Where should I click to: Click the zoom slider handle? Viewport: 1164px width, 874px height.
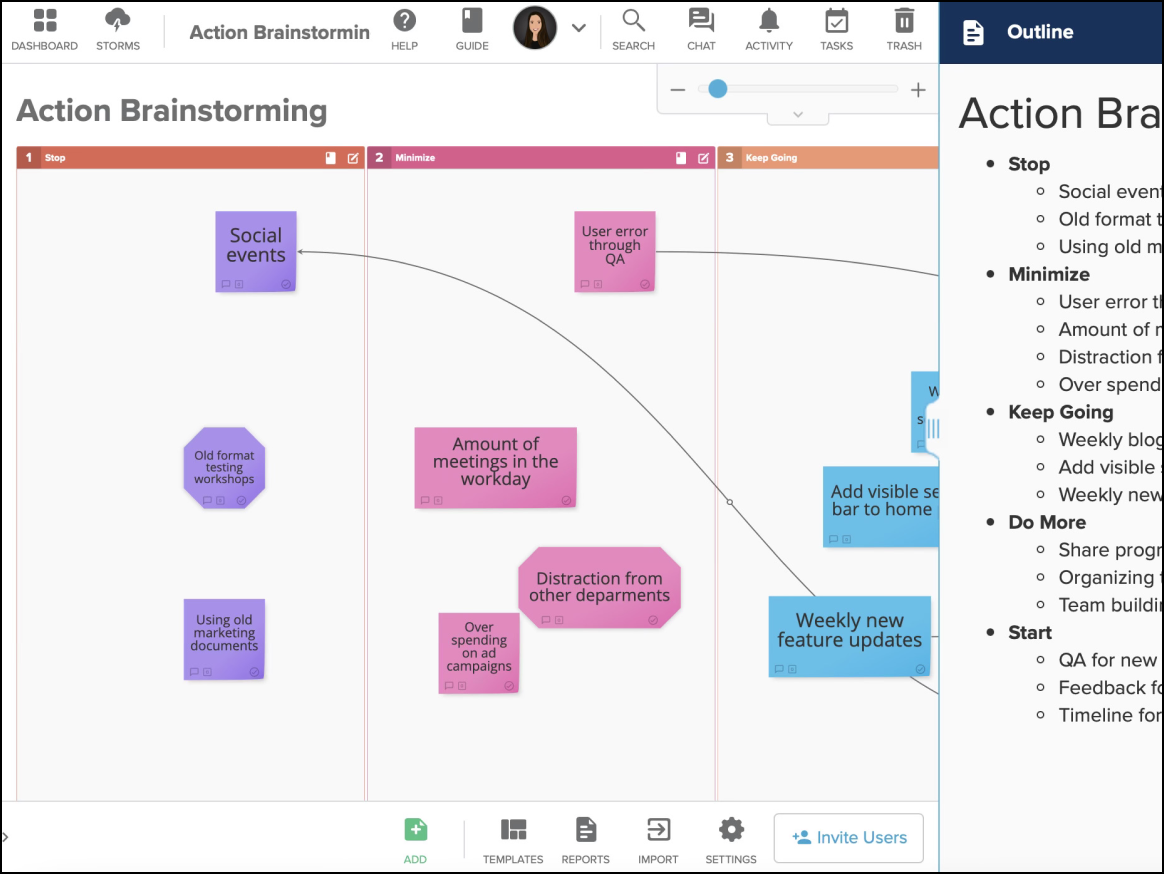717,89
